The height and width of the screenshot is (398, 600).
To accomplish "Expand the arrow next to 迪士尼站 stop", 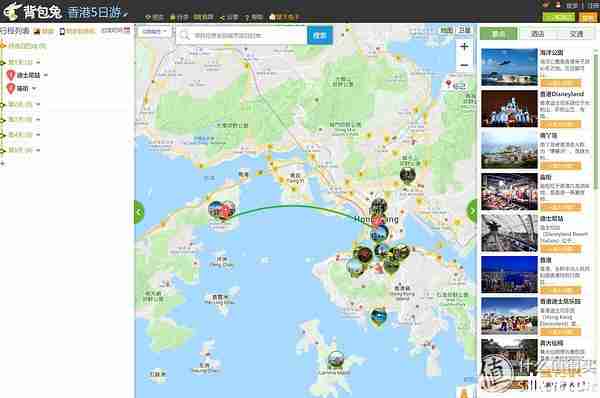I will (x=46, y=75).
